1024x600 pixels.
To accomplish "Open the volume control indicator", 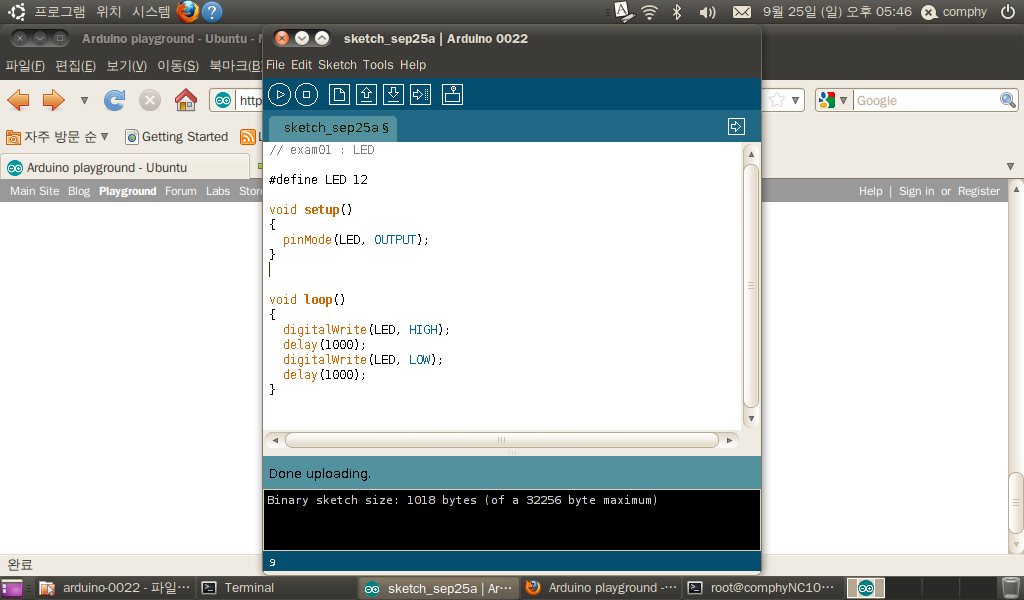I will (707, 12).
